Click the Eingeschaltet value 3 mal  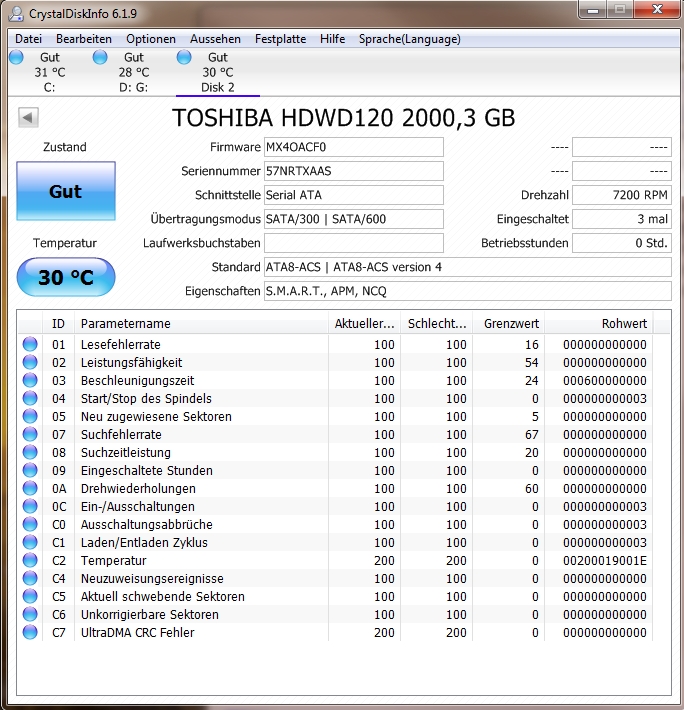point(622,219)
